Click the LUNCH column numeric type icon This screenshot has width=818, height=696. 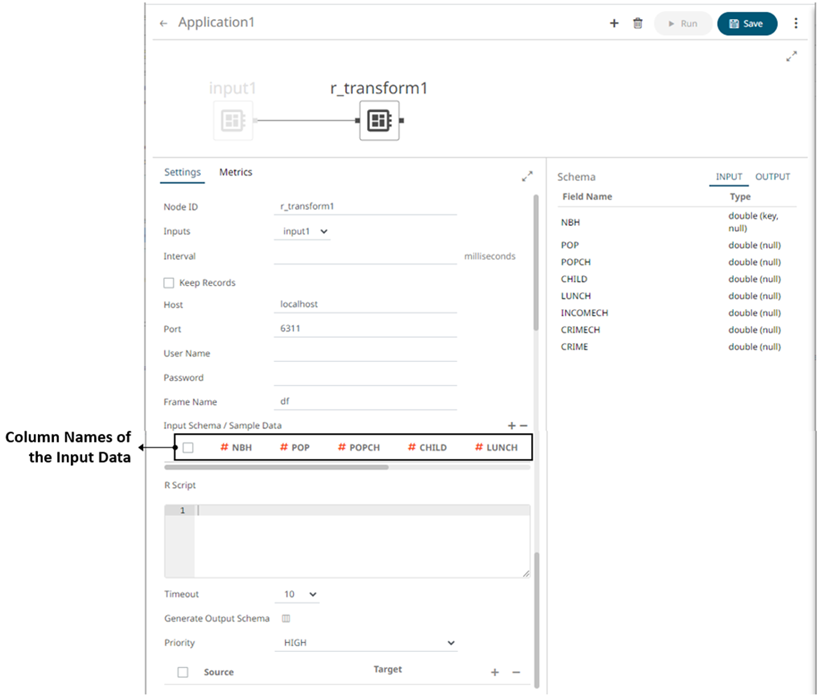(x=479, y=447)
